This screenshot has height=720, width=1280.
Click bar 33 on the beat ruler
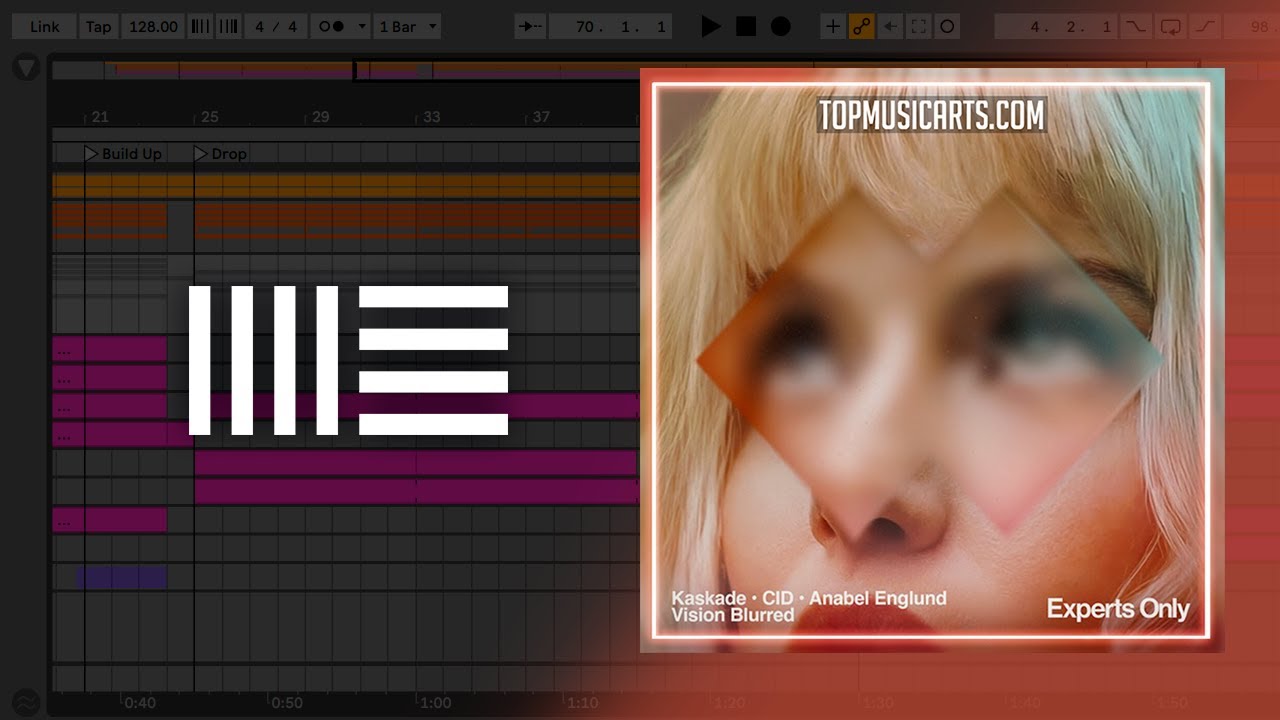431,117
